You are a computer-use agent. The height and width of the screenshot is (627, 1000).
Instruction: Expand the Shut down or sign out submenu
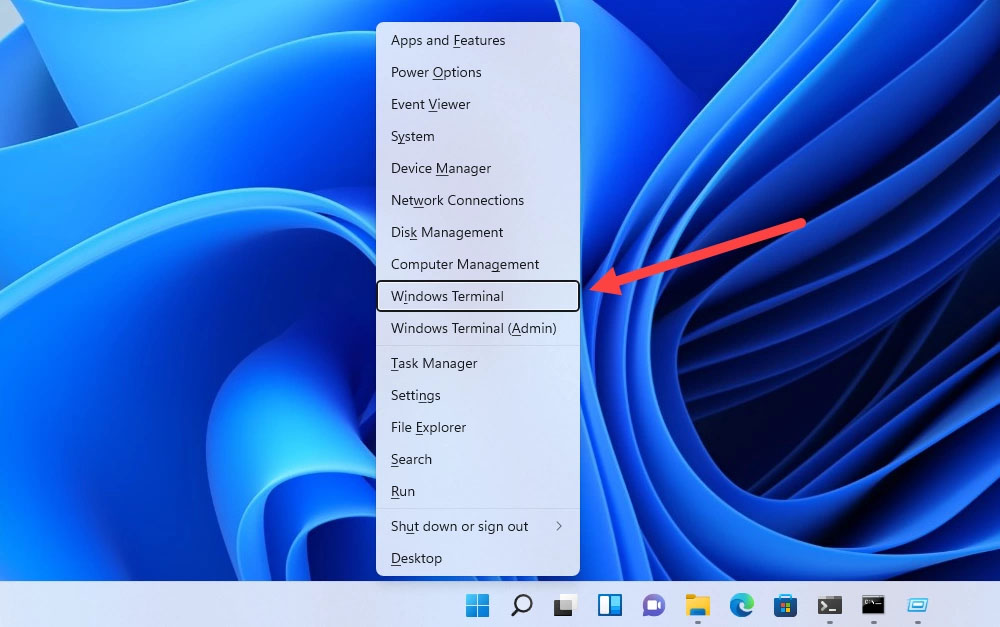[x=477, y=526]
